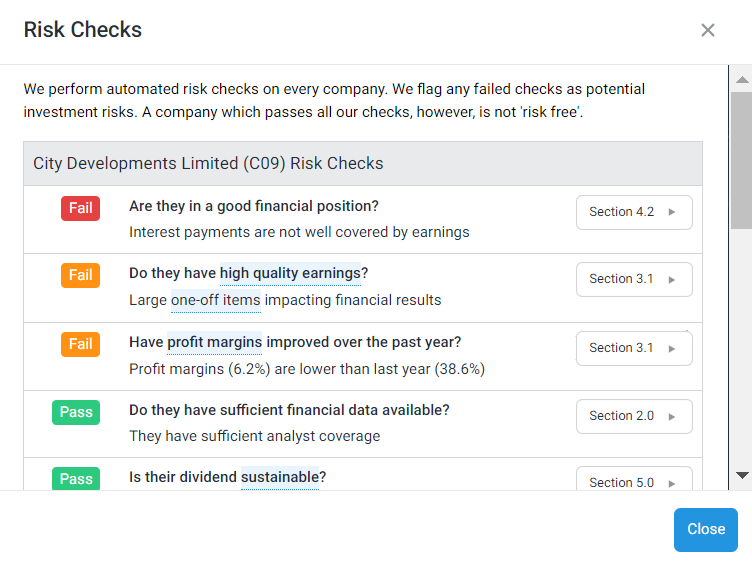Open Section 3.1 for profit margins check

pyautogui.click(x=634, y=348)
